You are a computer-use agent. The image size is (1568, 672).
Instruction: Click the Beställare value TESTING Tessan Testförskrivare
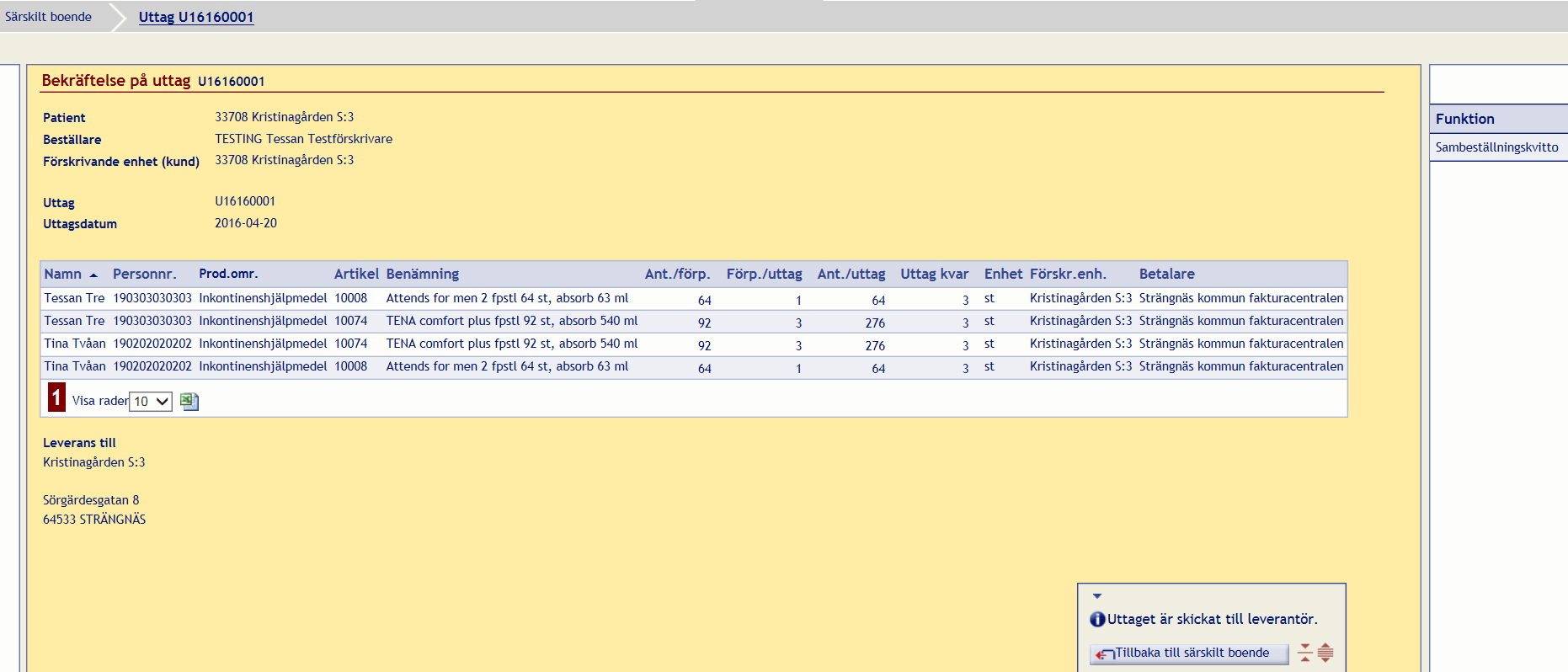pos(303,139)
